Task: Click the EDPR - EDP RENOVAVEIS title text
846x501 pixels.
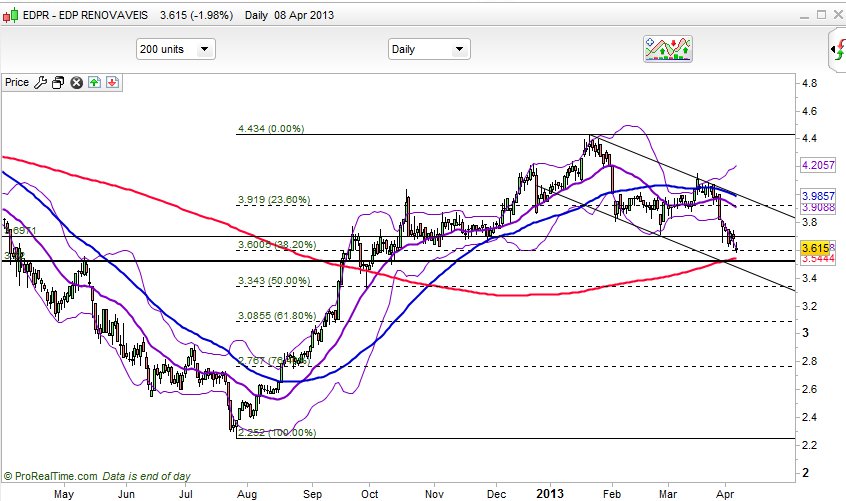Action: tap(85, 15)
